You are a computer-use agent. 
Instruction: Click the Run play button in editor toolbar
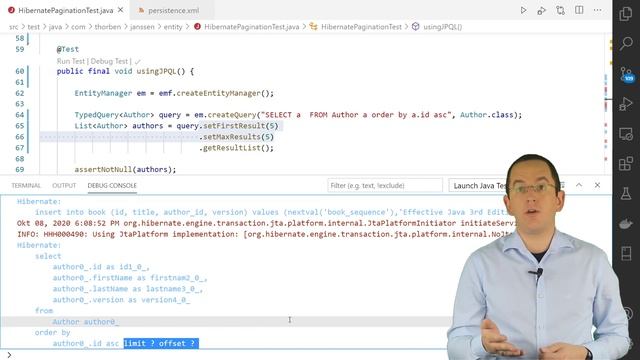[523, 10]
